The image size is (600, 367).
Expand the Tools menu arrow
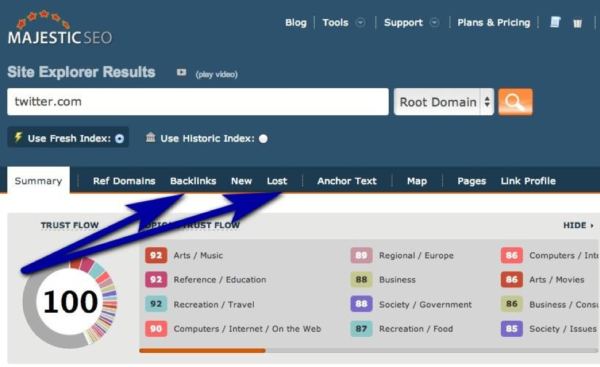click(x=360, y=23)
